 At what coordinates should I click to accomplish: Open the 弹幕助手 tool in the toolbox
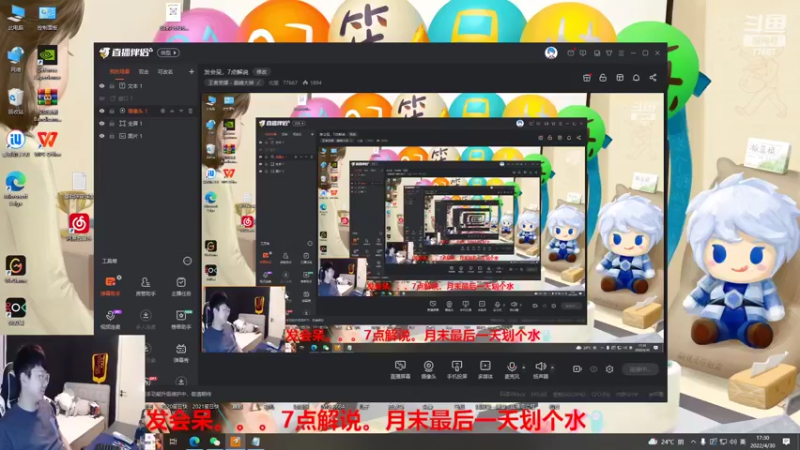[x=110, y=286]
